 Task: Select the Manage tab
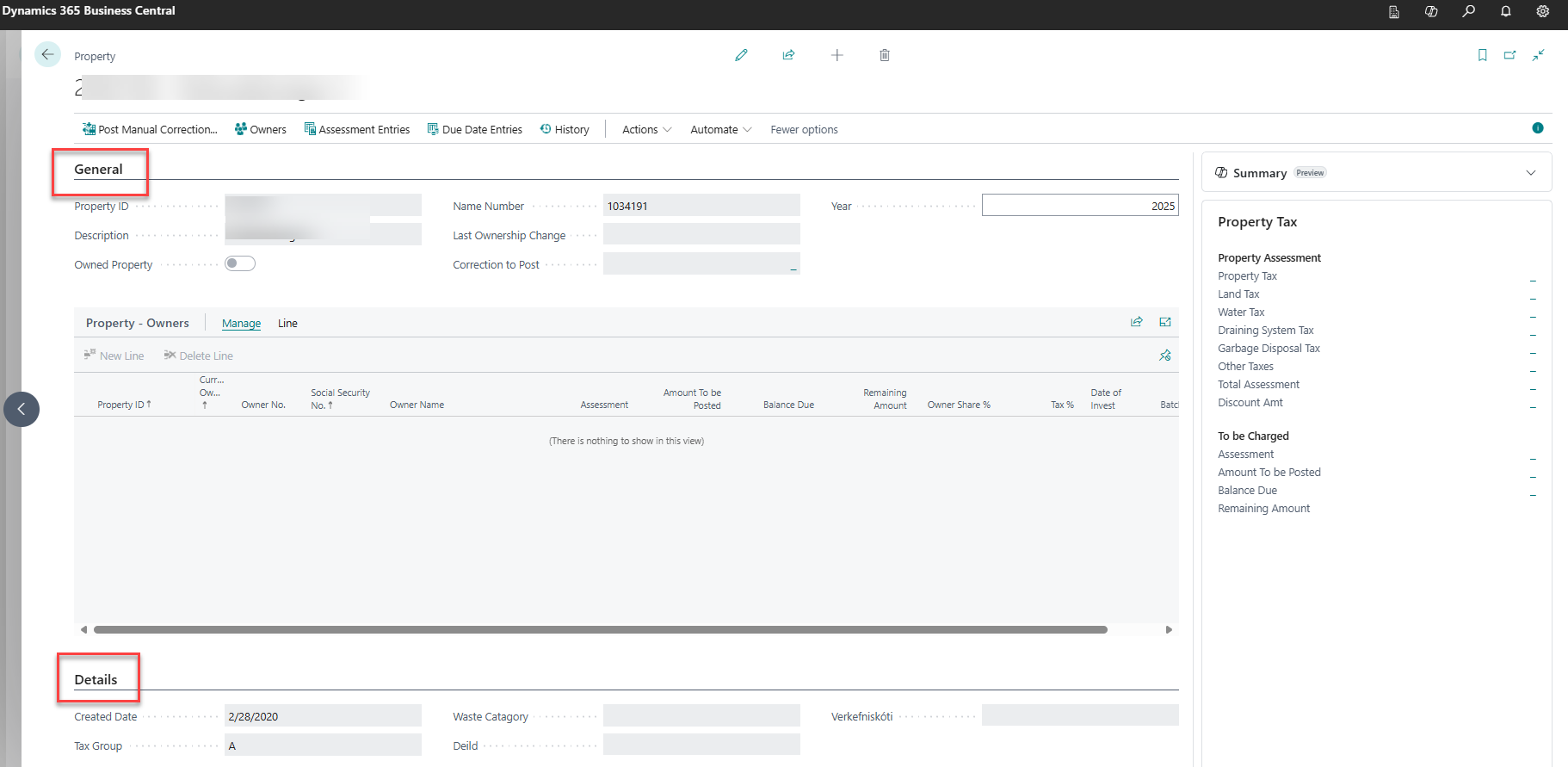(241, 324)
